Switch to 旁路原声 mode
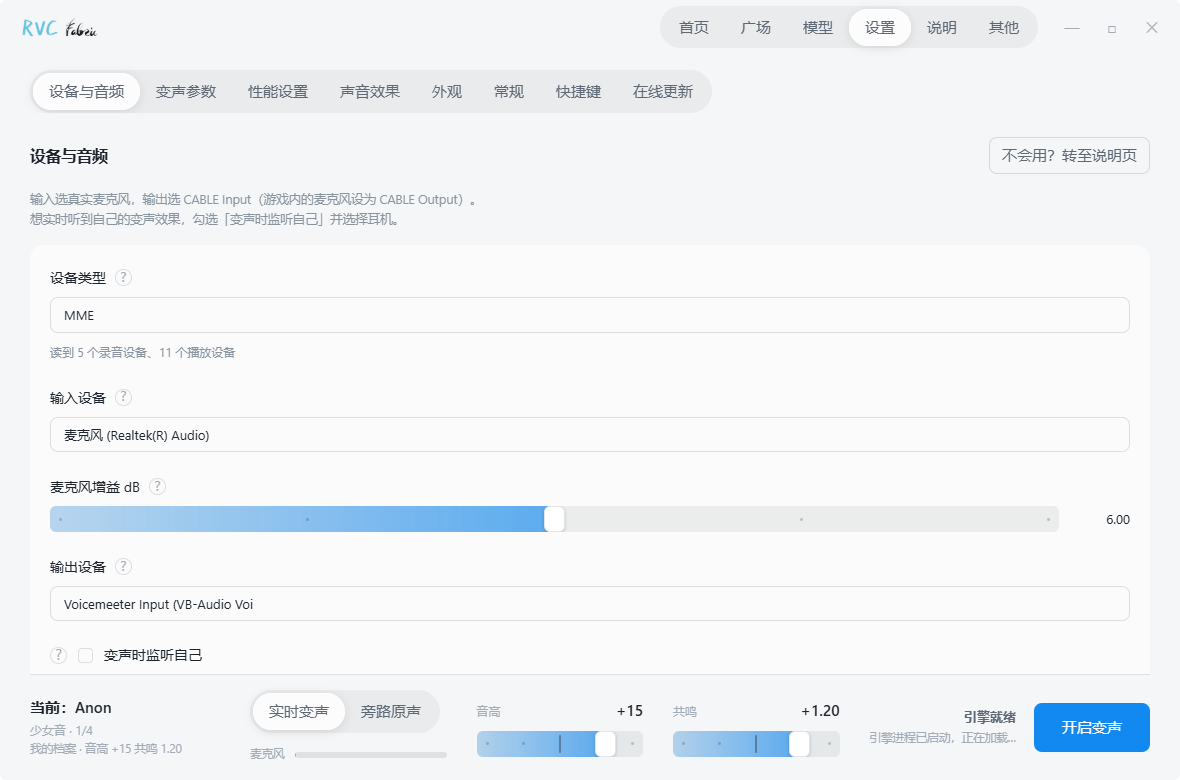 point(391,711)
